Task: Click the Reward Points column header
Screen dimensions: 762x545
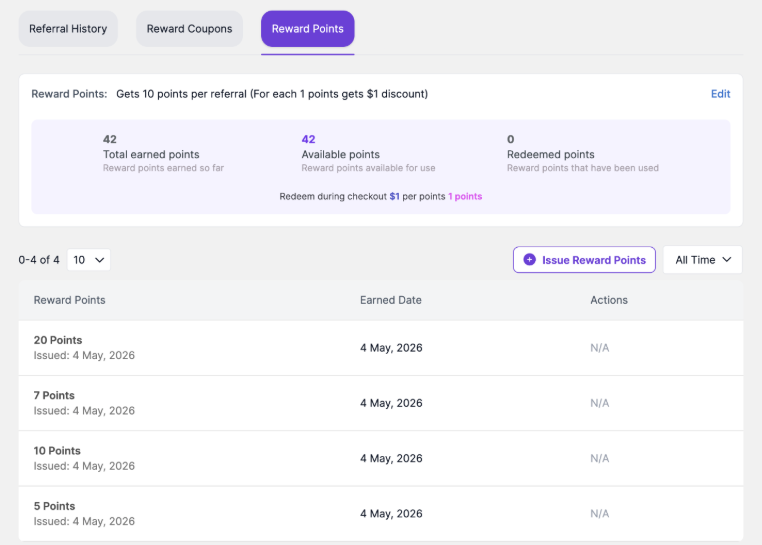Action: coord(69,300)
